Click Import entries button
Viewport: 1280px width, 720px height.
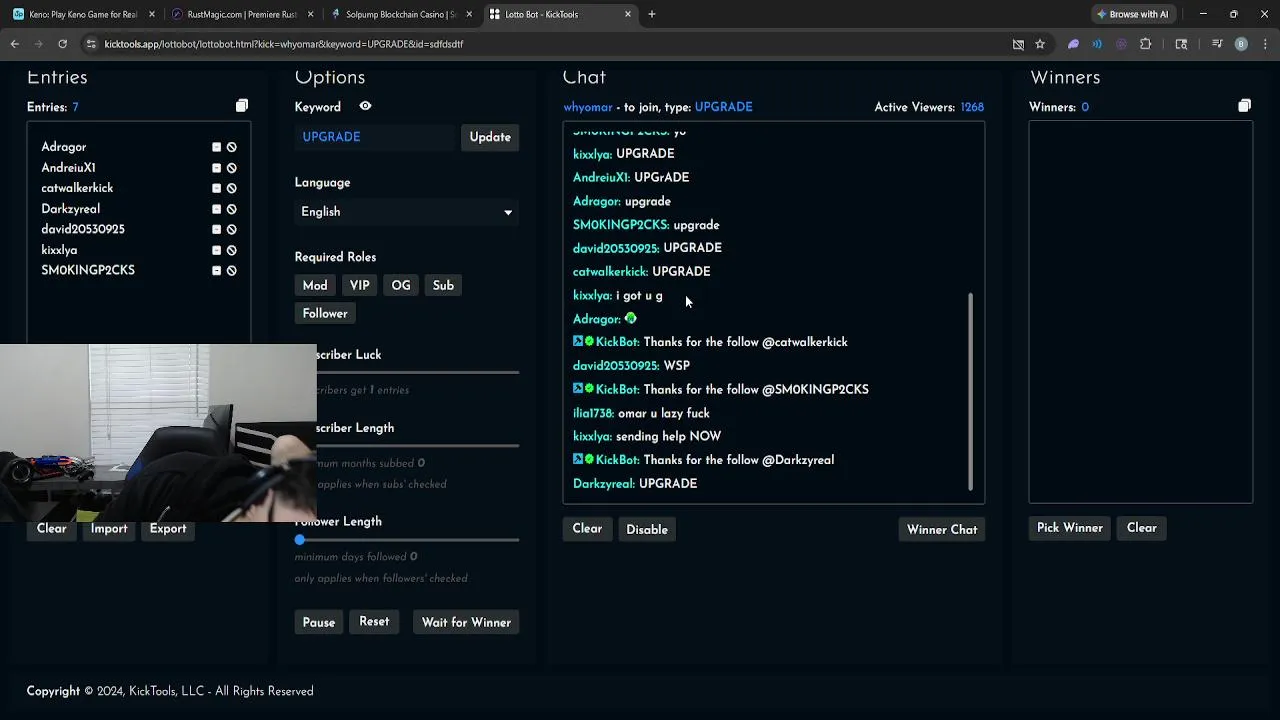pos(109,529)
